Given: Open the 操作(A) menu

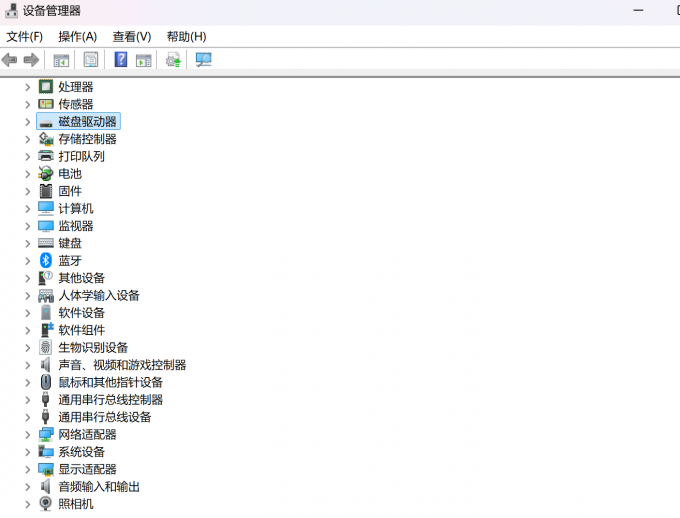Looking at the screenshot, I should [x=78, y=37].
